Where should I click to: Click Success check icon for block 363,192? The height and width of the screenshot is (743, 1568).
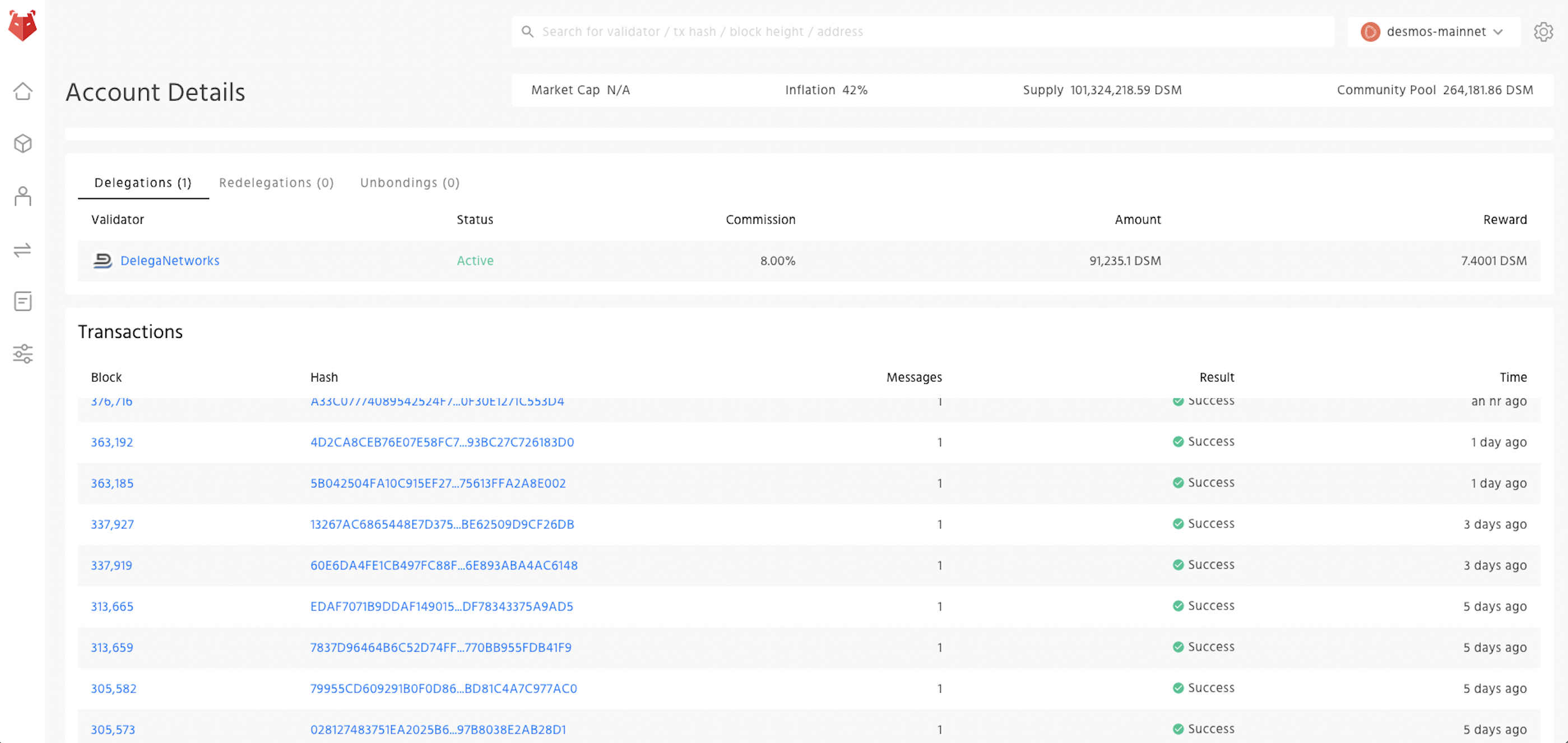point(1178,442)
